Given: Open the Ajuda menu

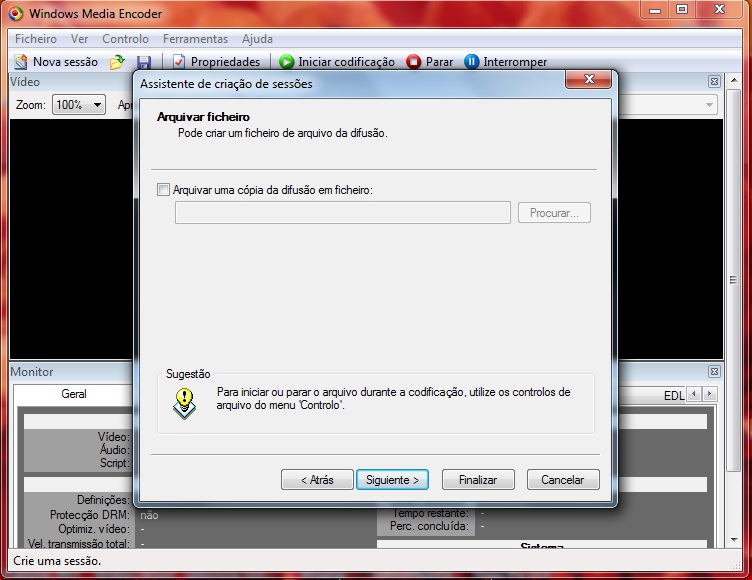Looking at the screenshot, I should point(258,39).
